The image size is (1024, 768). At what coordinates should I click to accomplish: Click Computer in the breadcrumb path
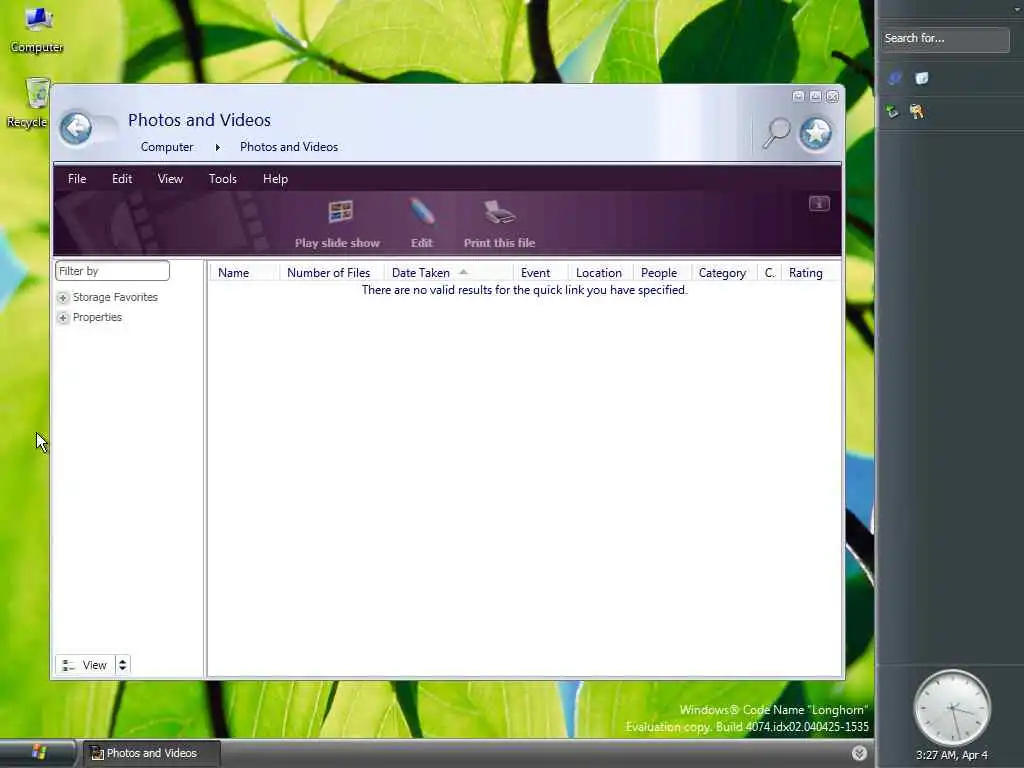[x=167, y=147]
